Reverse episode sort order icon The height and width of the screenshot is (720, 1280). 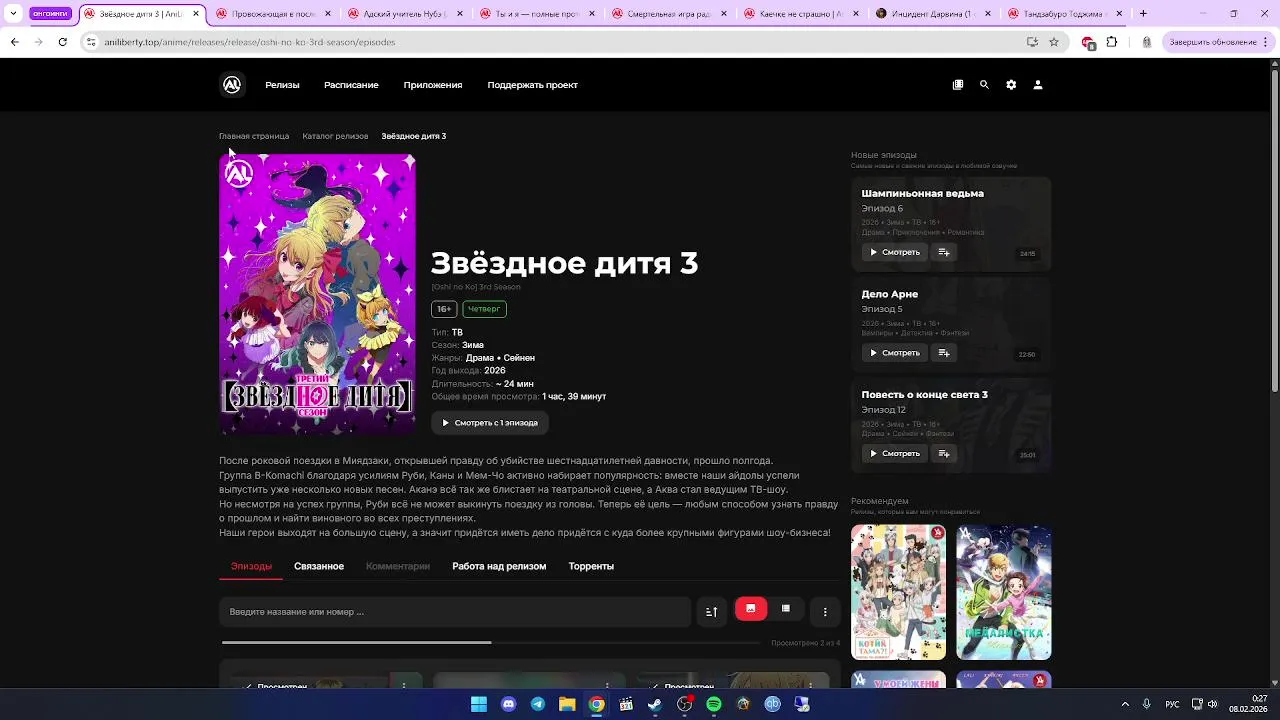711,611
